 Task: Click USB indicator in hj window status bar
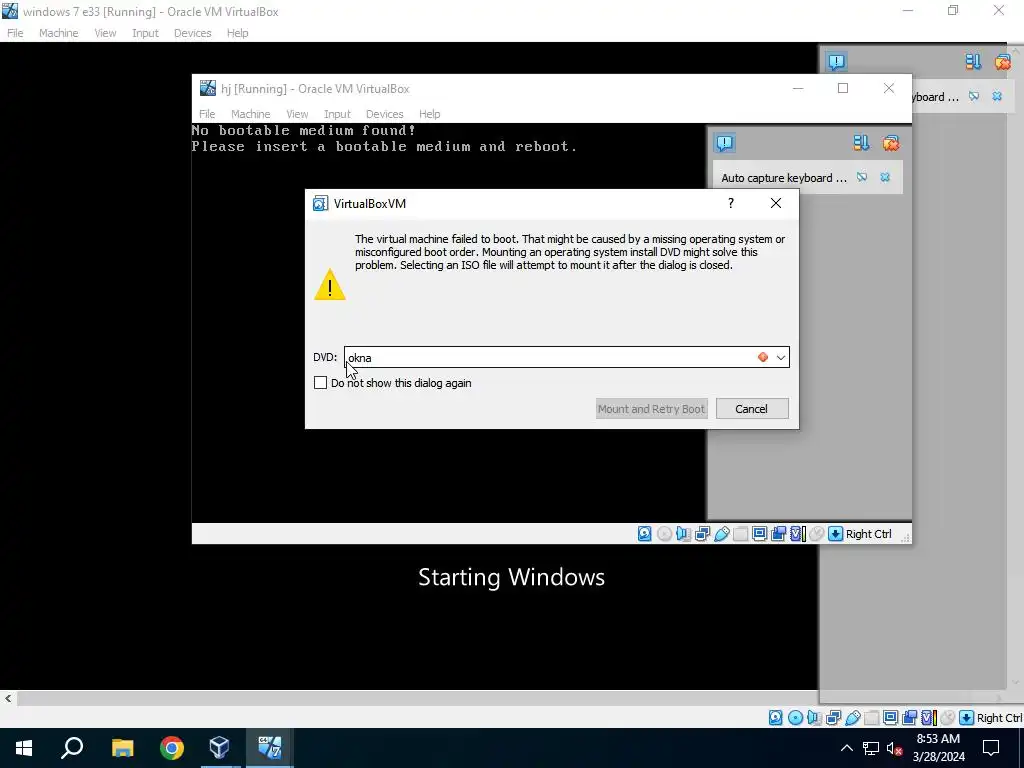(721, 534)
